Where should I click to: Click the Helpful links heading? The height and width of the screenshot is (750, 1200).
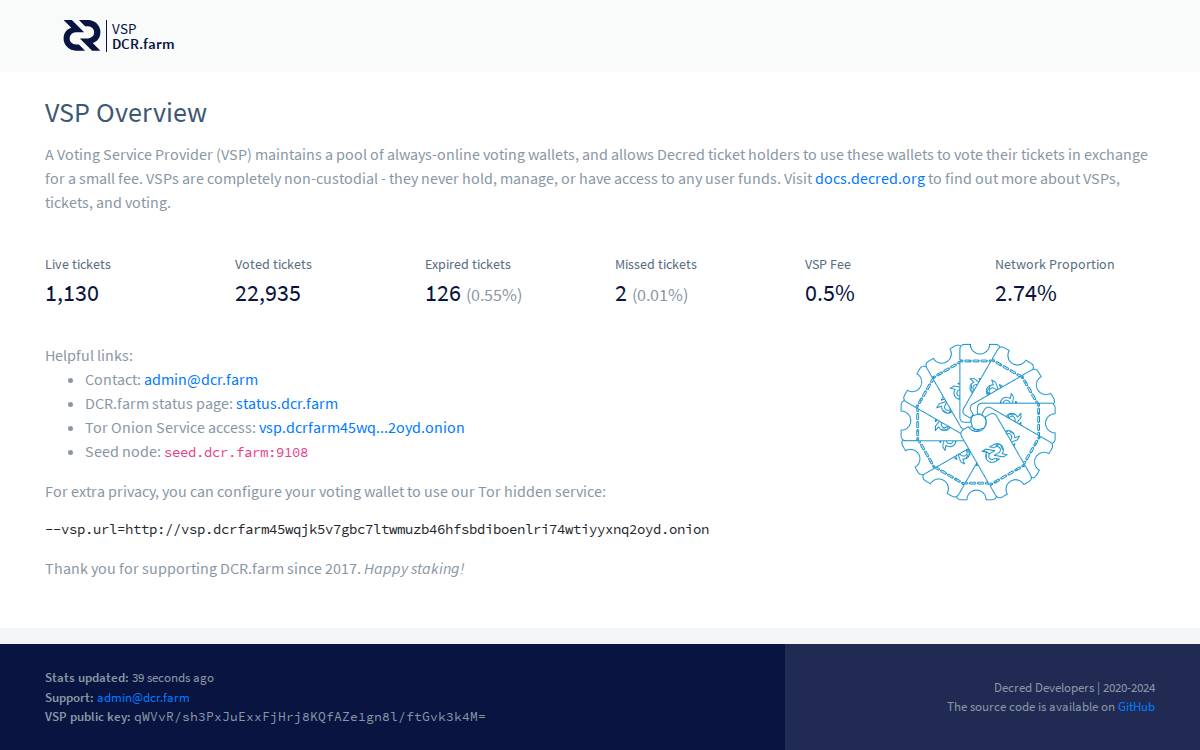(89, 356)
